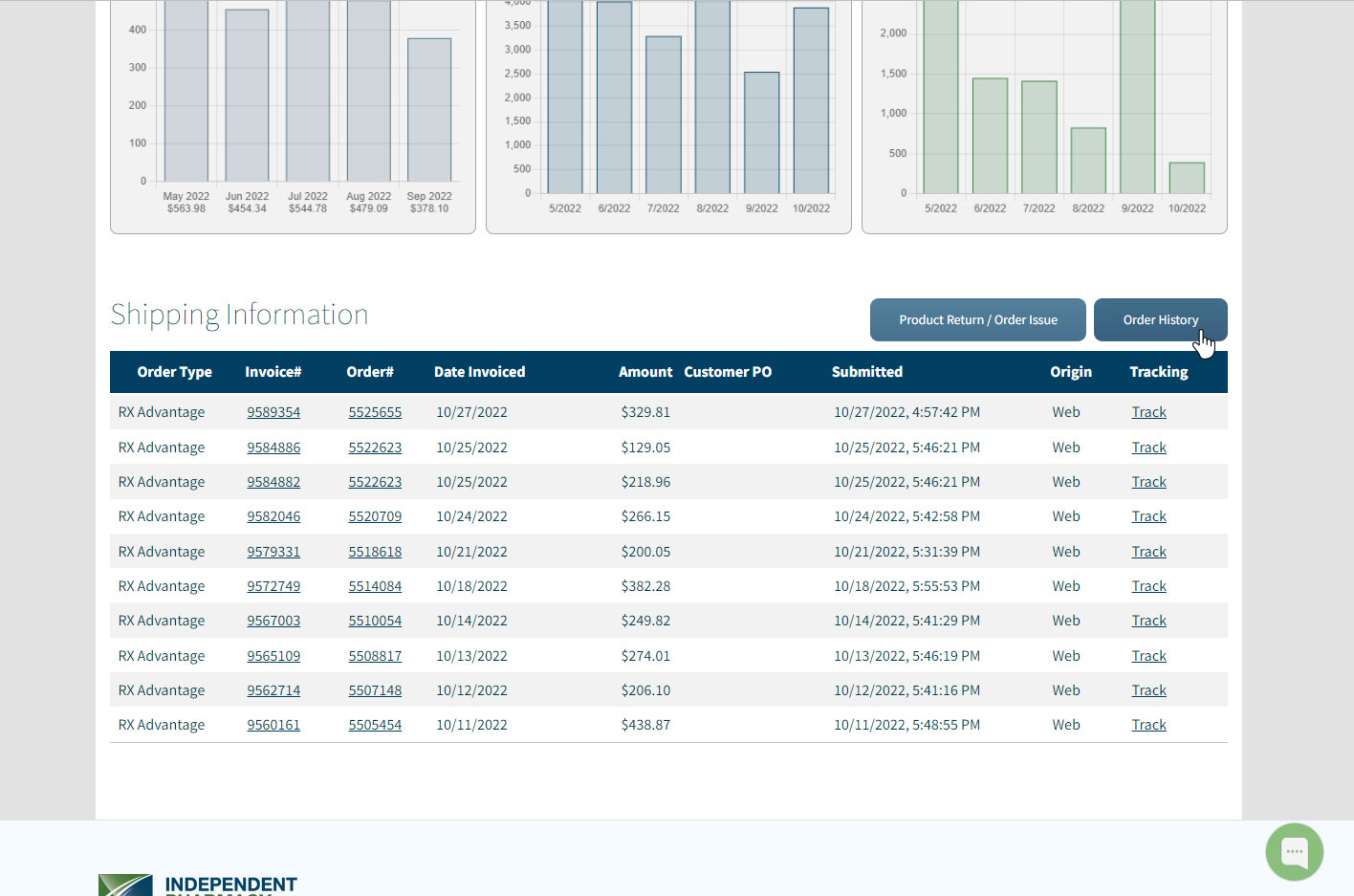Track shipment for the $218.96 order
This screenshot has height=896, width=1354.
click(1148, 482)
